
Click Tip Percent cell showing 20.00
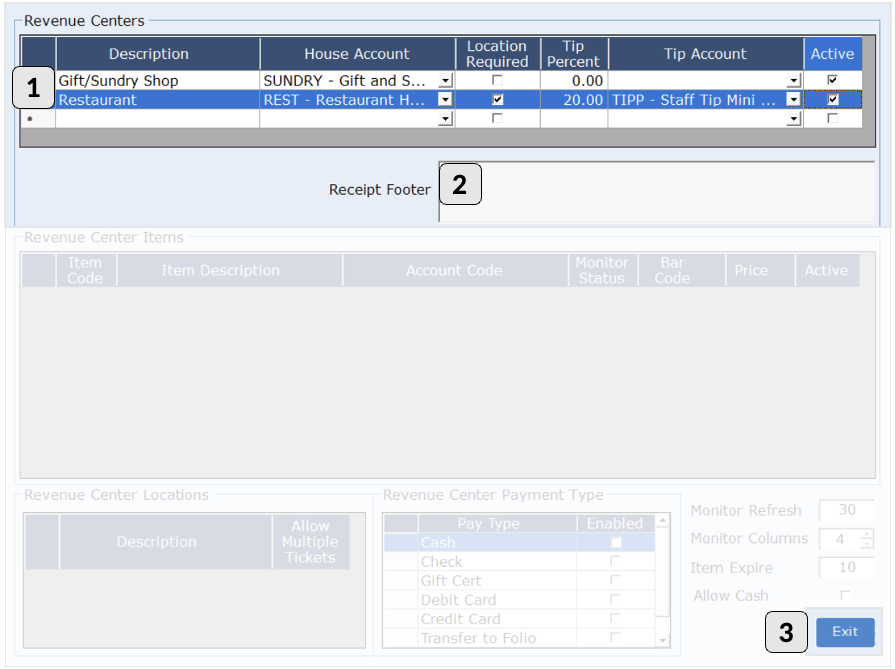pyautogui.click(x=573, y=100)
